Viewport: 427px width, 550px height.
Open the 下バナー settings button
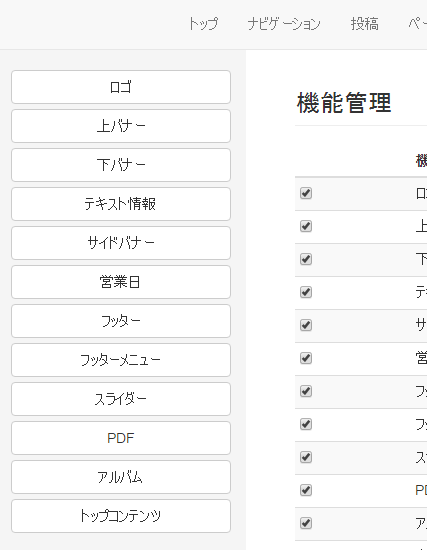click(121, 165)
